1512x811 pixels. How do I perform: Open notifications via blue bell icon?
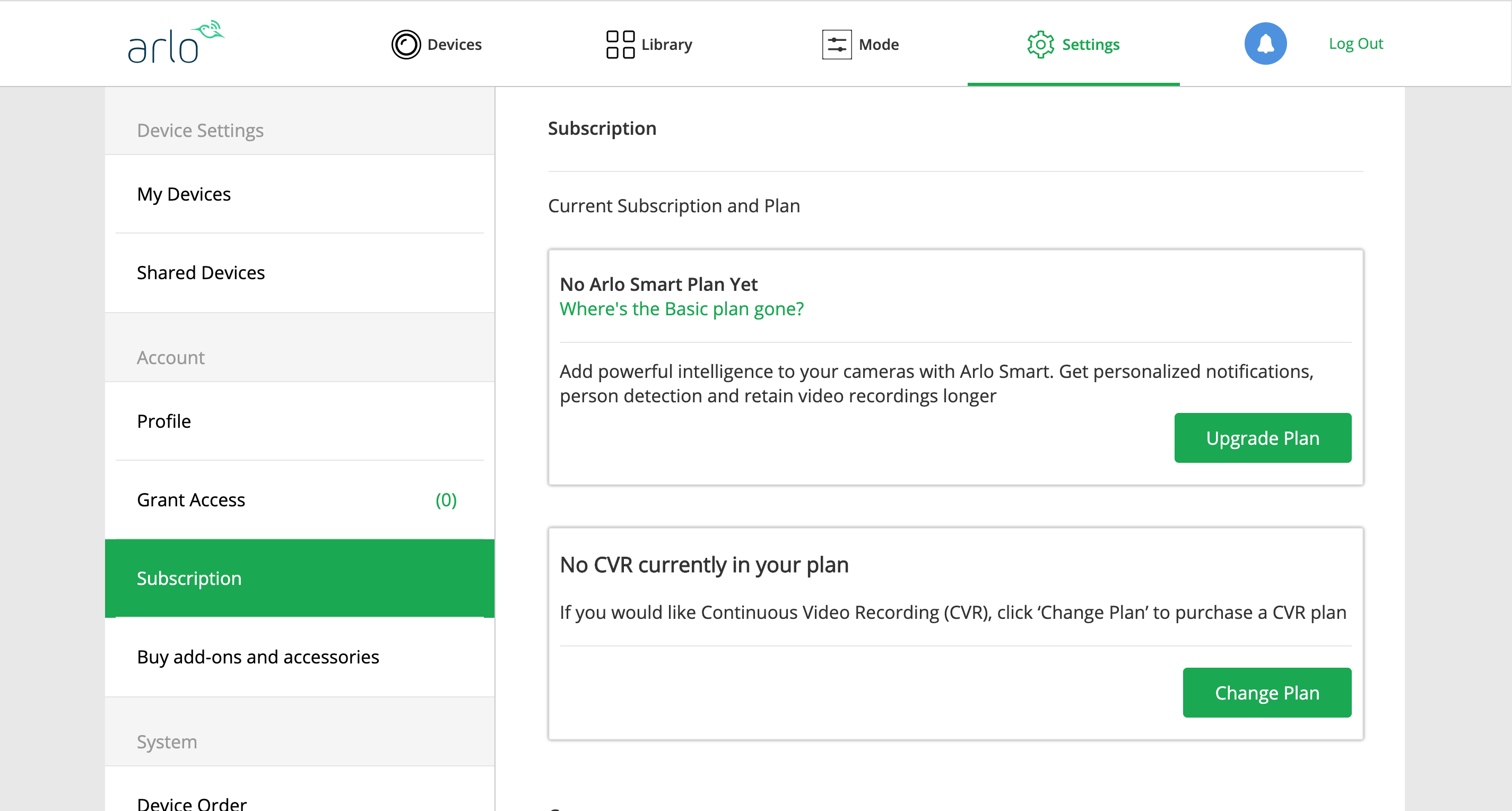[1265, 44]
